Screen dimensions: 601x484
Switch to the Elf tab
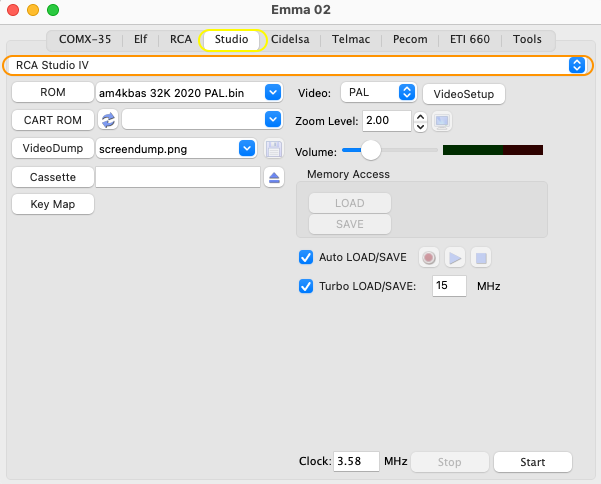[140, 39]
